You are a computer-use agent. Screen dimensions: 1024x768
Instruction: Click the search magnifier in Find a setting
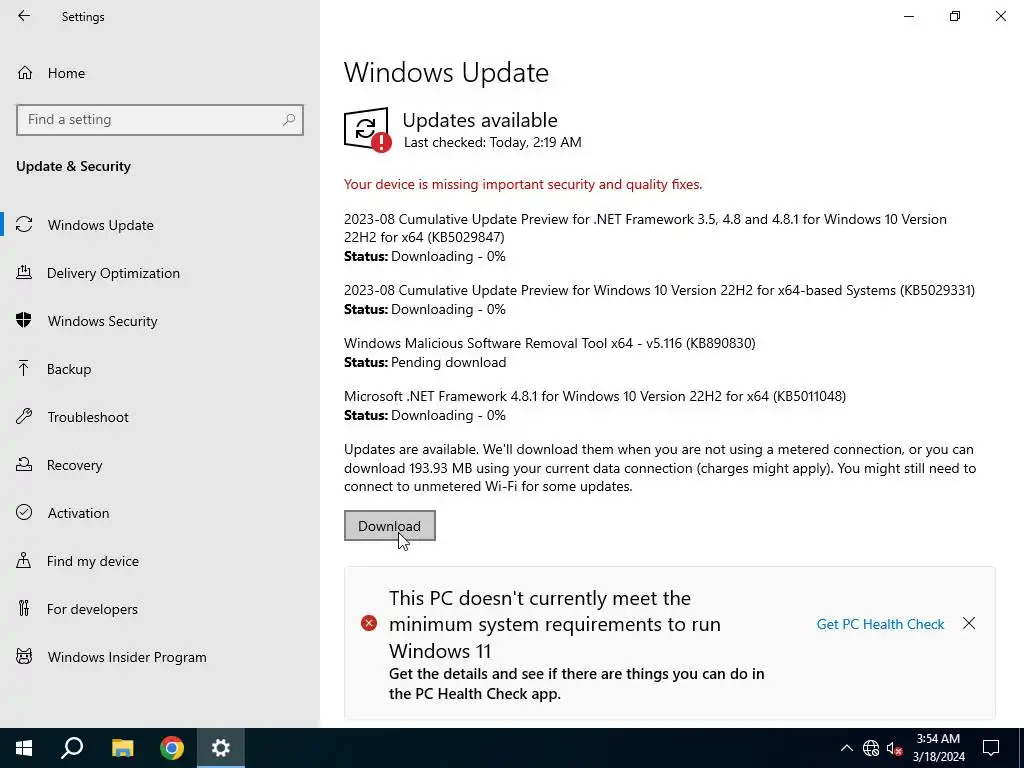point(289,120)
